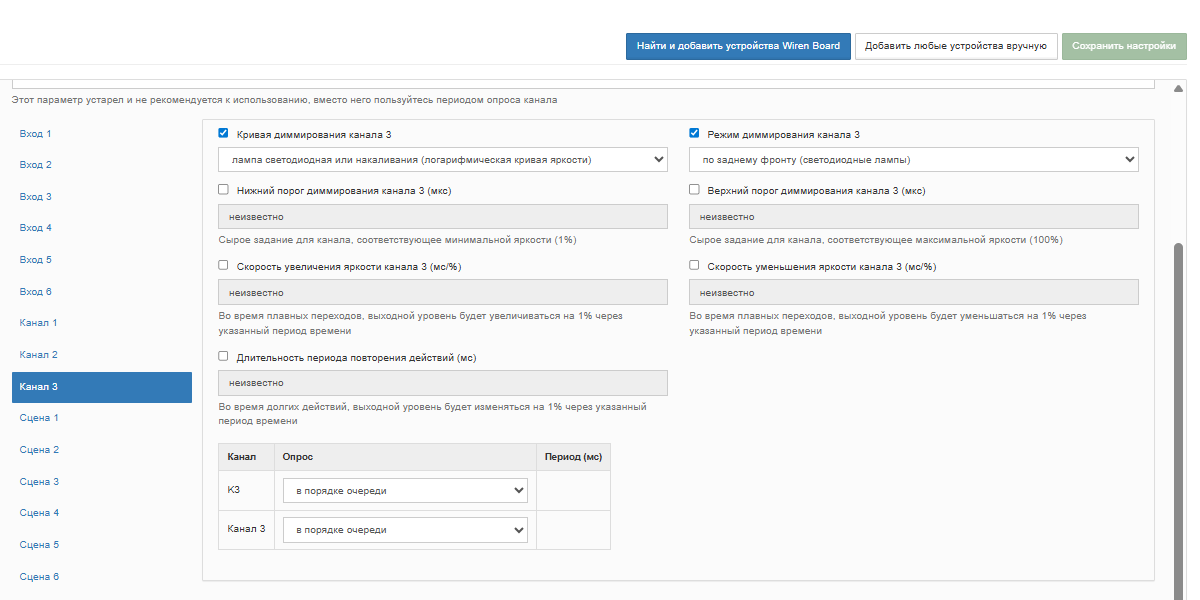Viewport: 1200px width, 600px height.
Task: Expand the polling dropdown in K3 row
Action: (x=405, y=491)
